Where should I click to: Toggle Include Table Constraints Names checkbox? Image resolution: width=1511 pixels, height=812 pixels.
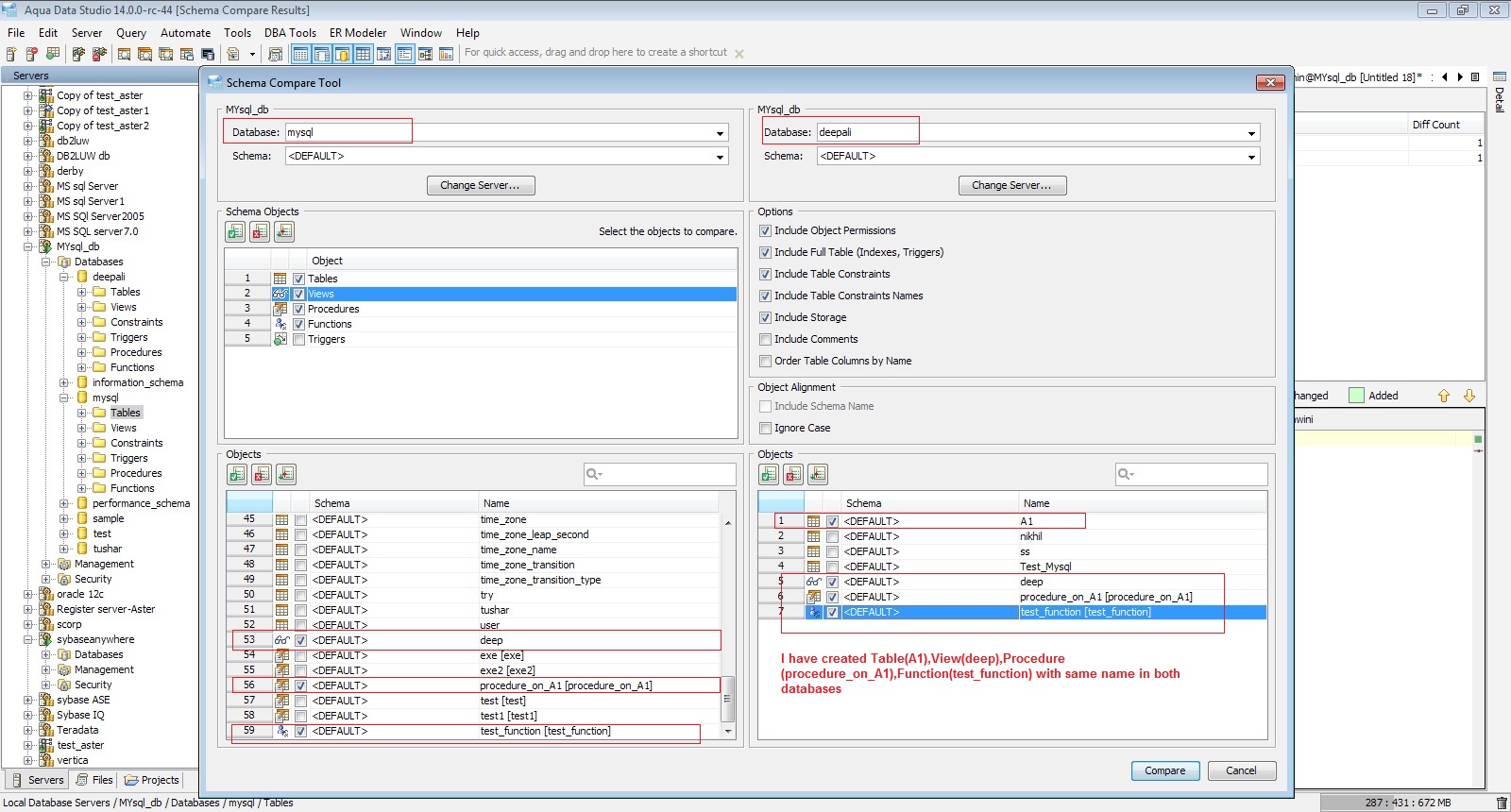tap(766, 296)
